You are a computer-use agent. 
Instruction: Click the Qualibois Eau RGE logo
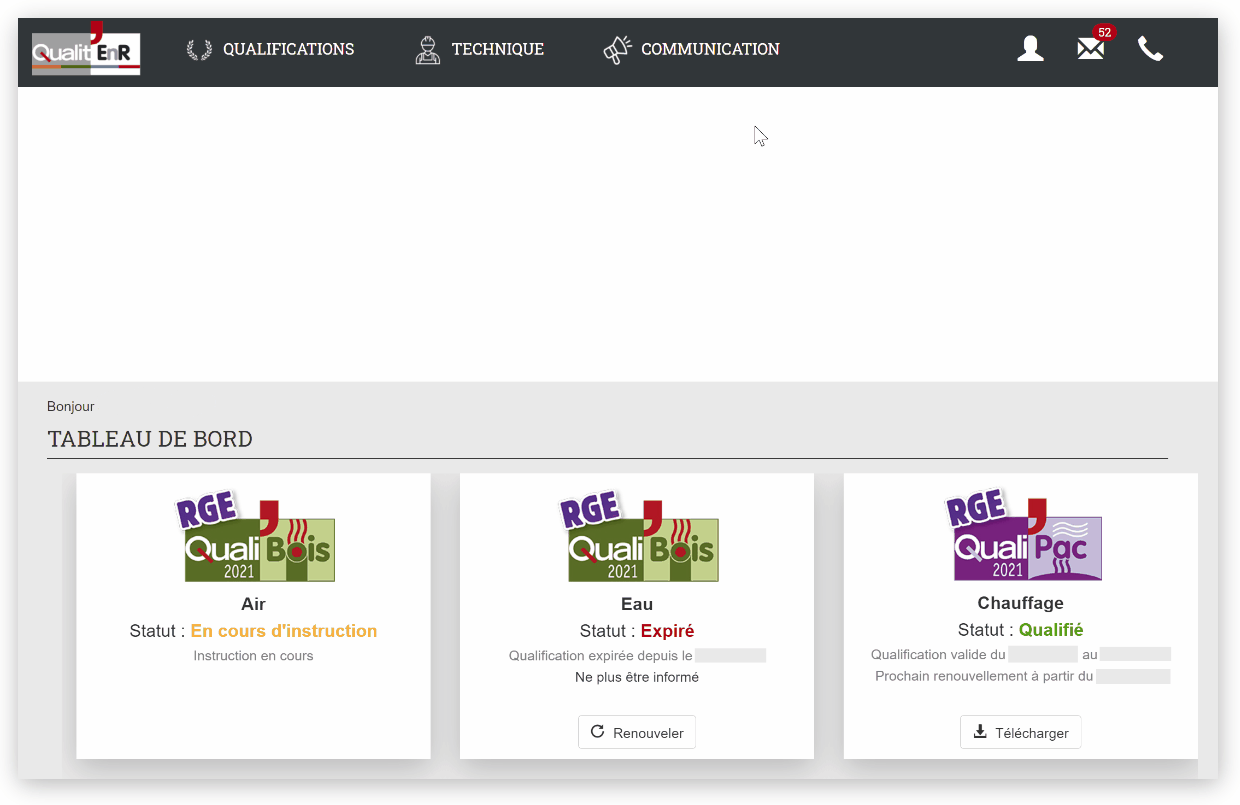pyautogui.click(x=638, y=537)
